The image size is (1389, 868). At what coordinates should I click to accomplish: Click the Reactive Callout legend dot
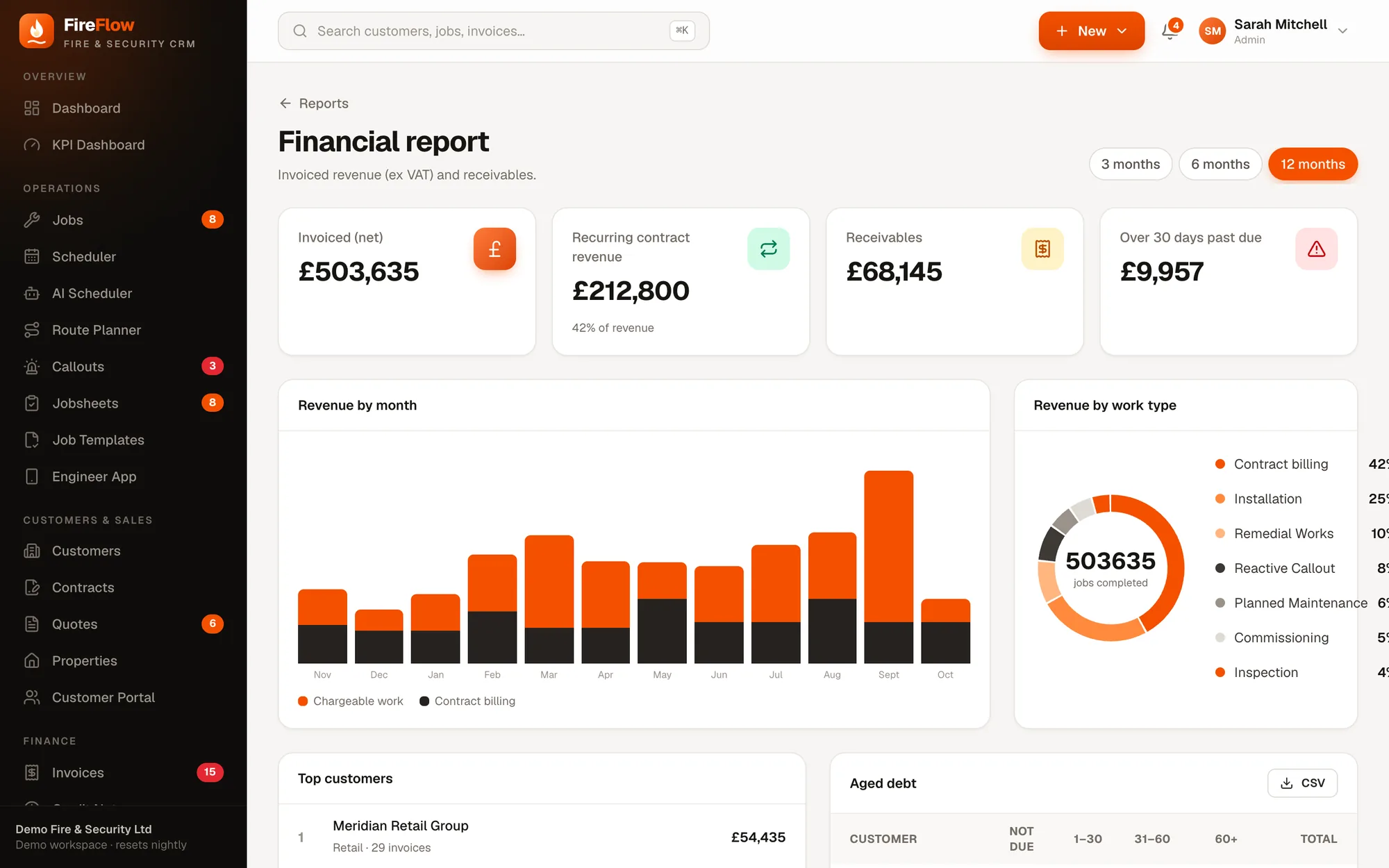click(x=1220, y=568)
